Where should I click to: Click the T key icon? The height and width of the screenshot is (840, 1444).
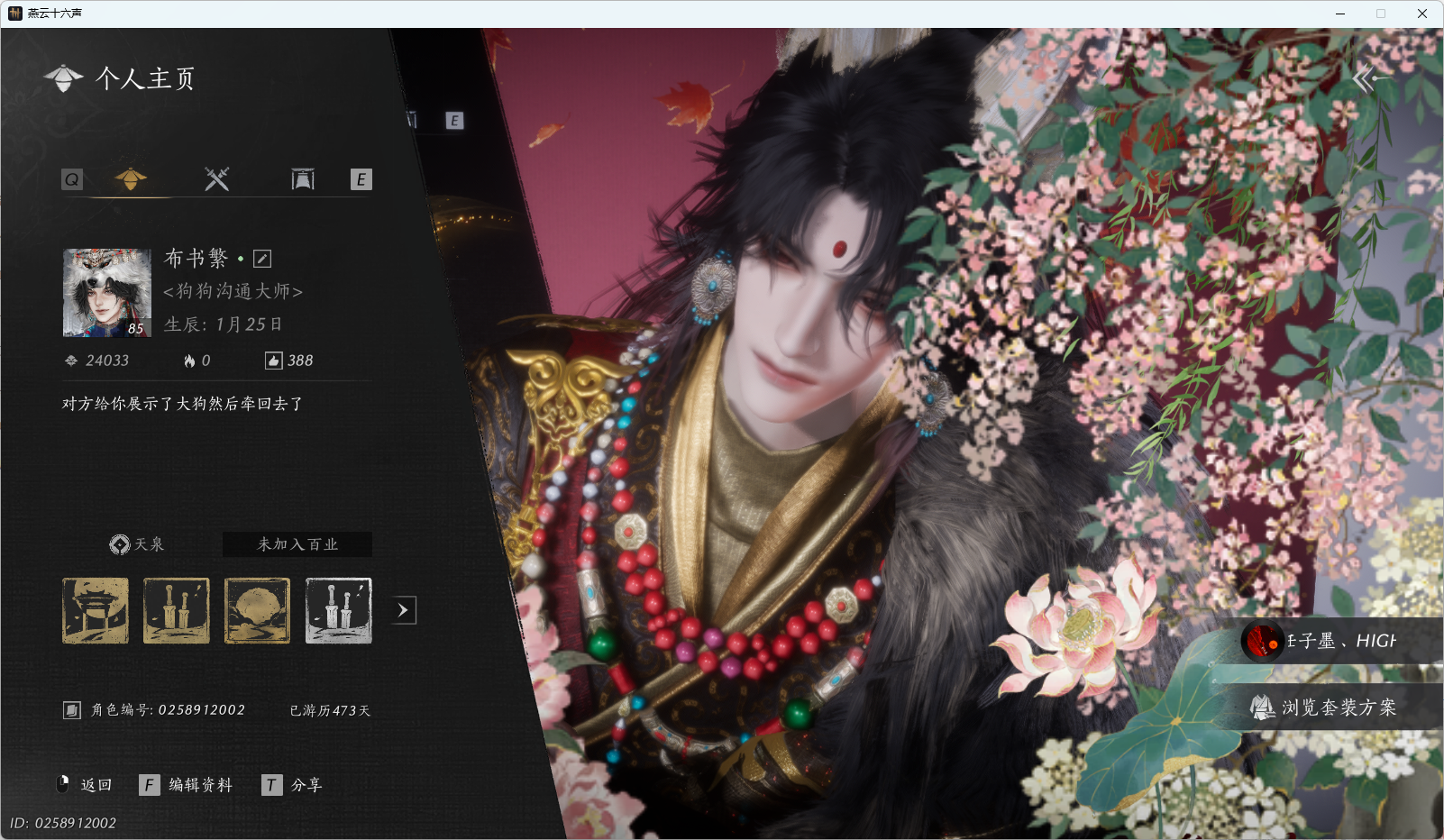tap(271, 785)
